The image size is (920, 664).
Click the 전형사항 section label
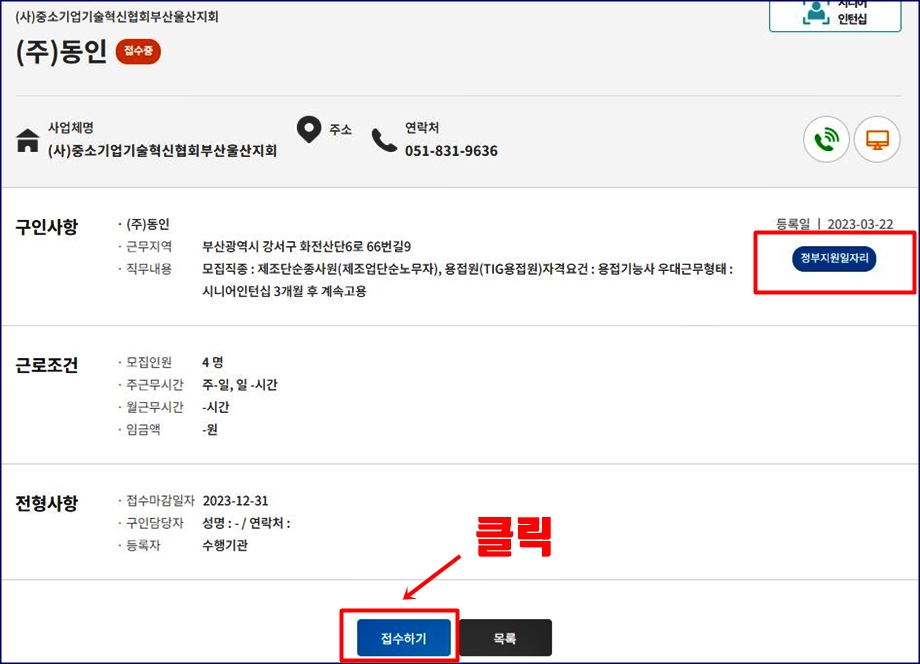pos(47,504)
